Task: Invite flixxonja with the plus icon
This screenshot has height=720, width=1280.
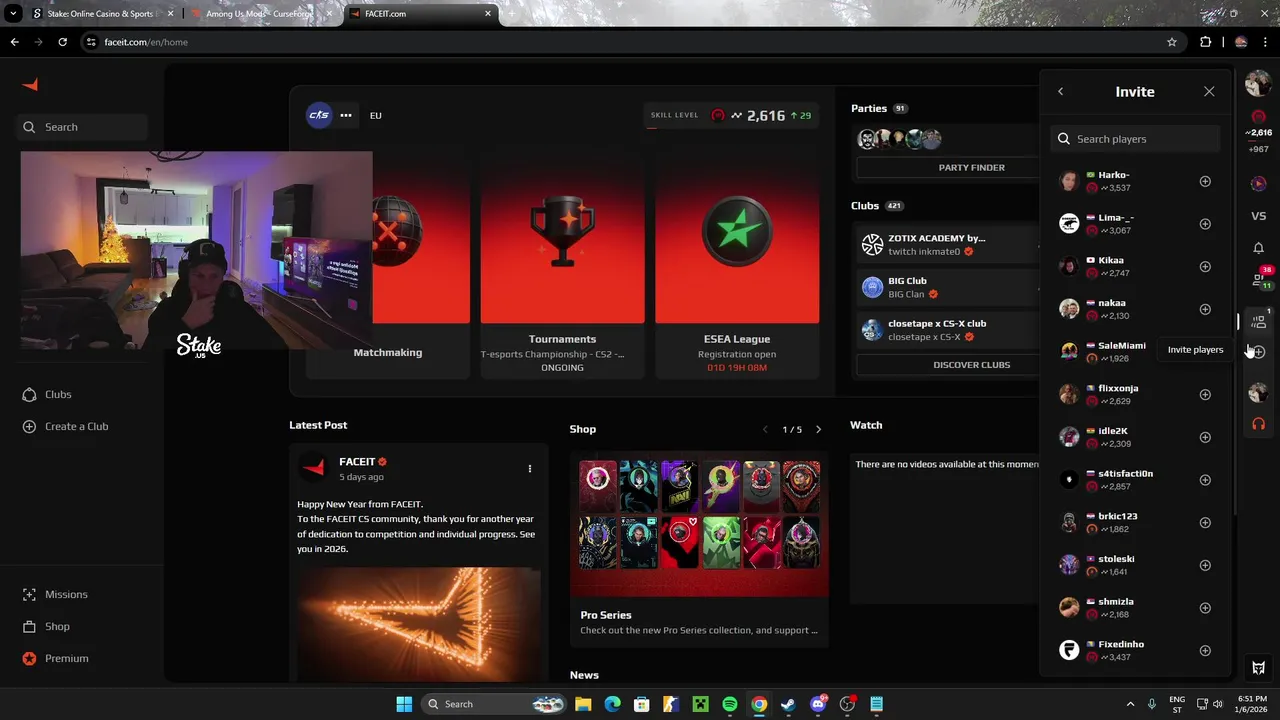Action: coord(1205,394)
